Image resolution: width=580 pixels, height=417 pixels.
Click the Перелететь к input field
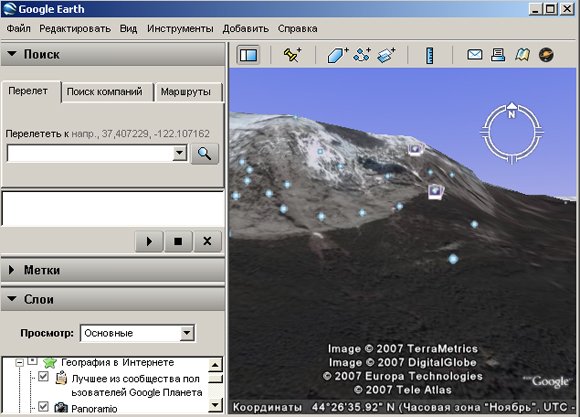click(x=90, y=154)
